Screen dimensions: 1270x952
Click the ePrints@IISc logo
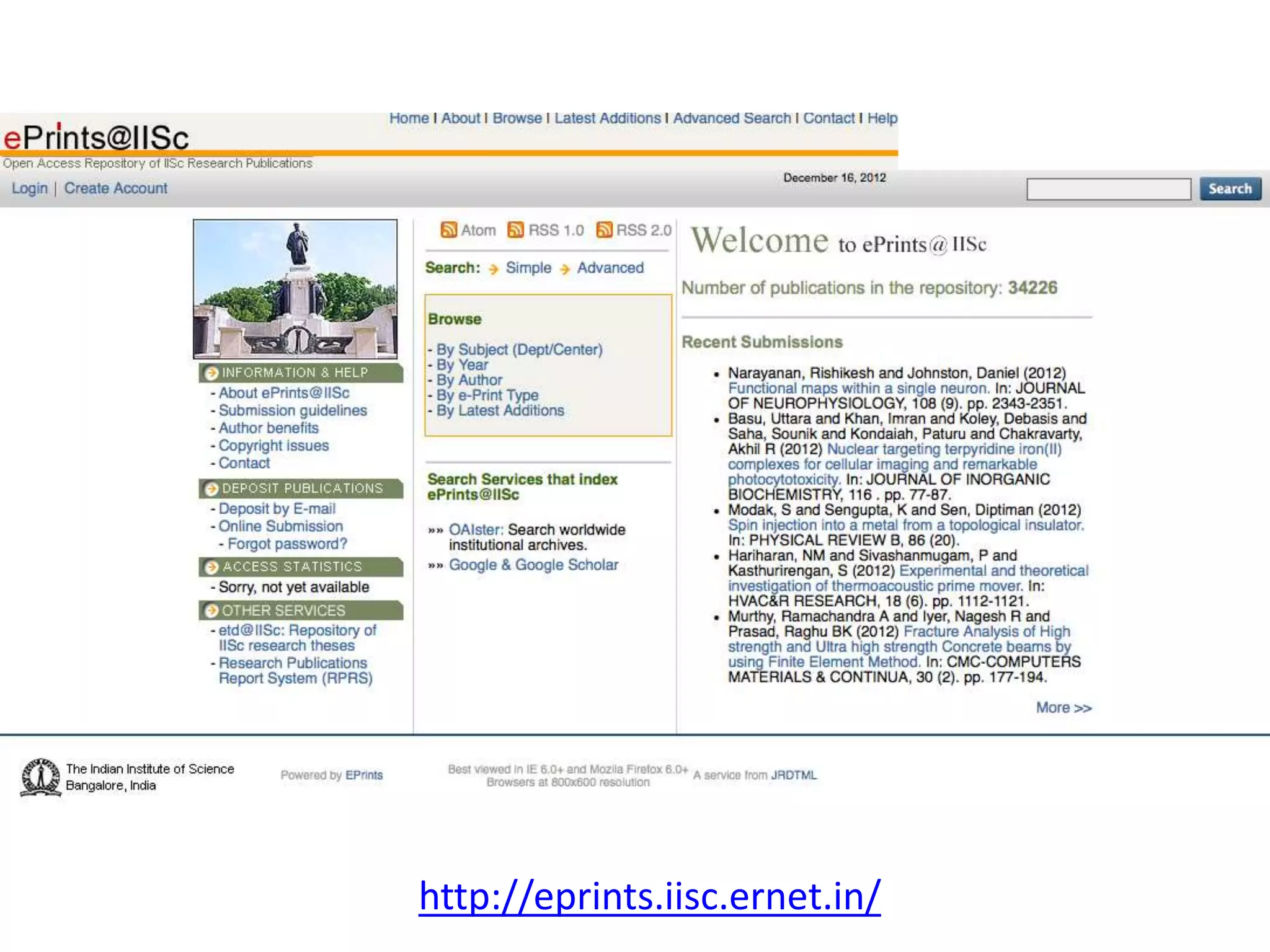click(x=96, y=137)
